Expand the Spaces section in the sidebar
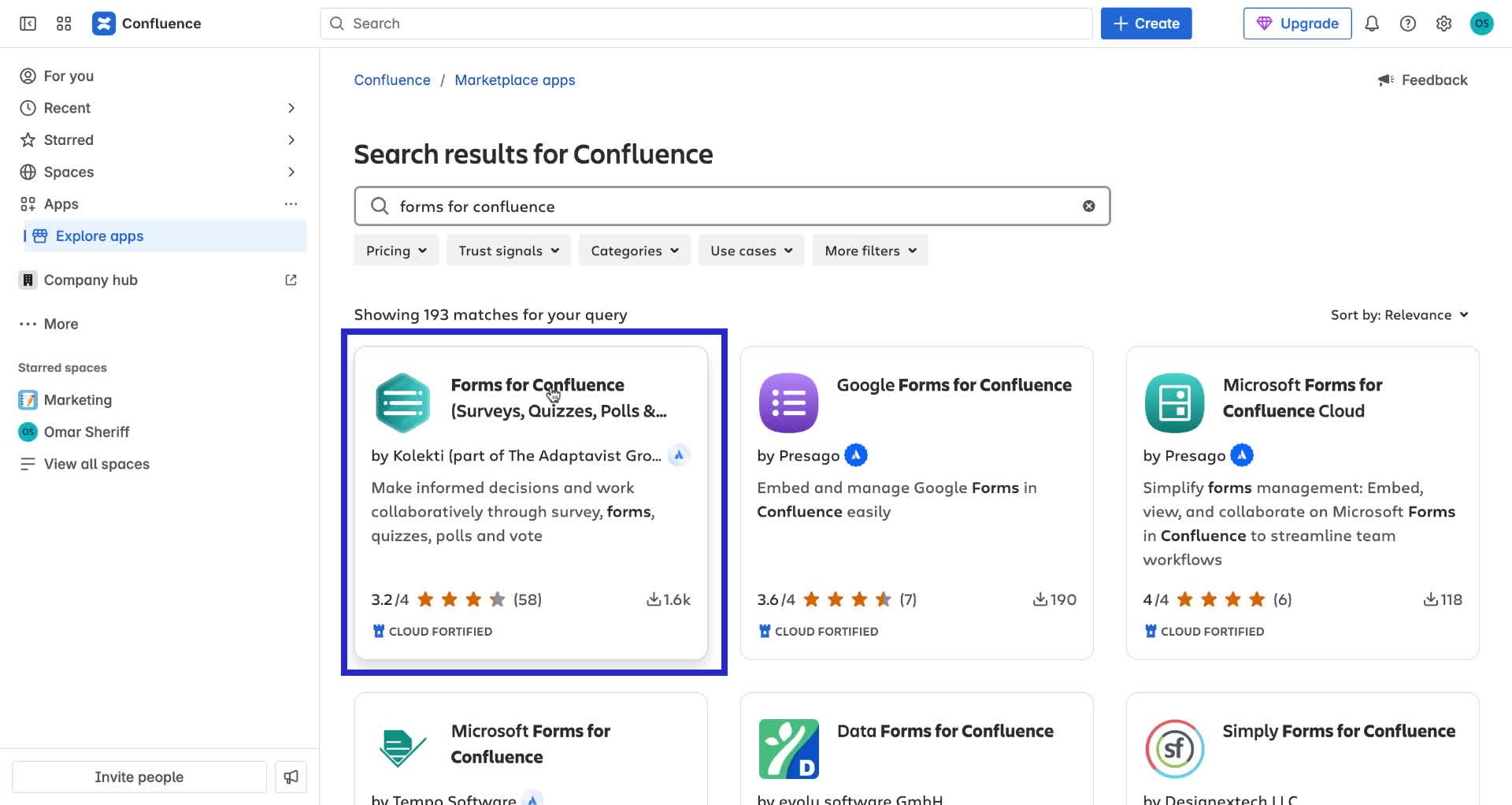This screenshot has height=805, width=1512. [x=291, y=172]
